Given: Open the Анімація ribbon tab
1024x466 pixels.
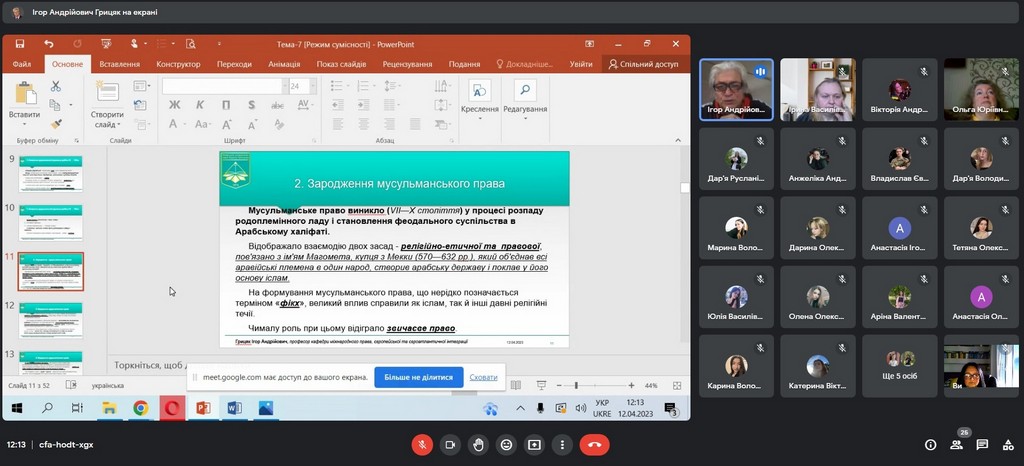Looking at the screenshot, I should [x=284, y=64].
